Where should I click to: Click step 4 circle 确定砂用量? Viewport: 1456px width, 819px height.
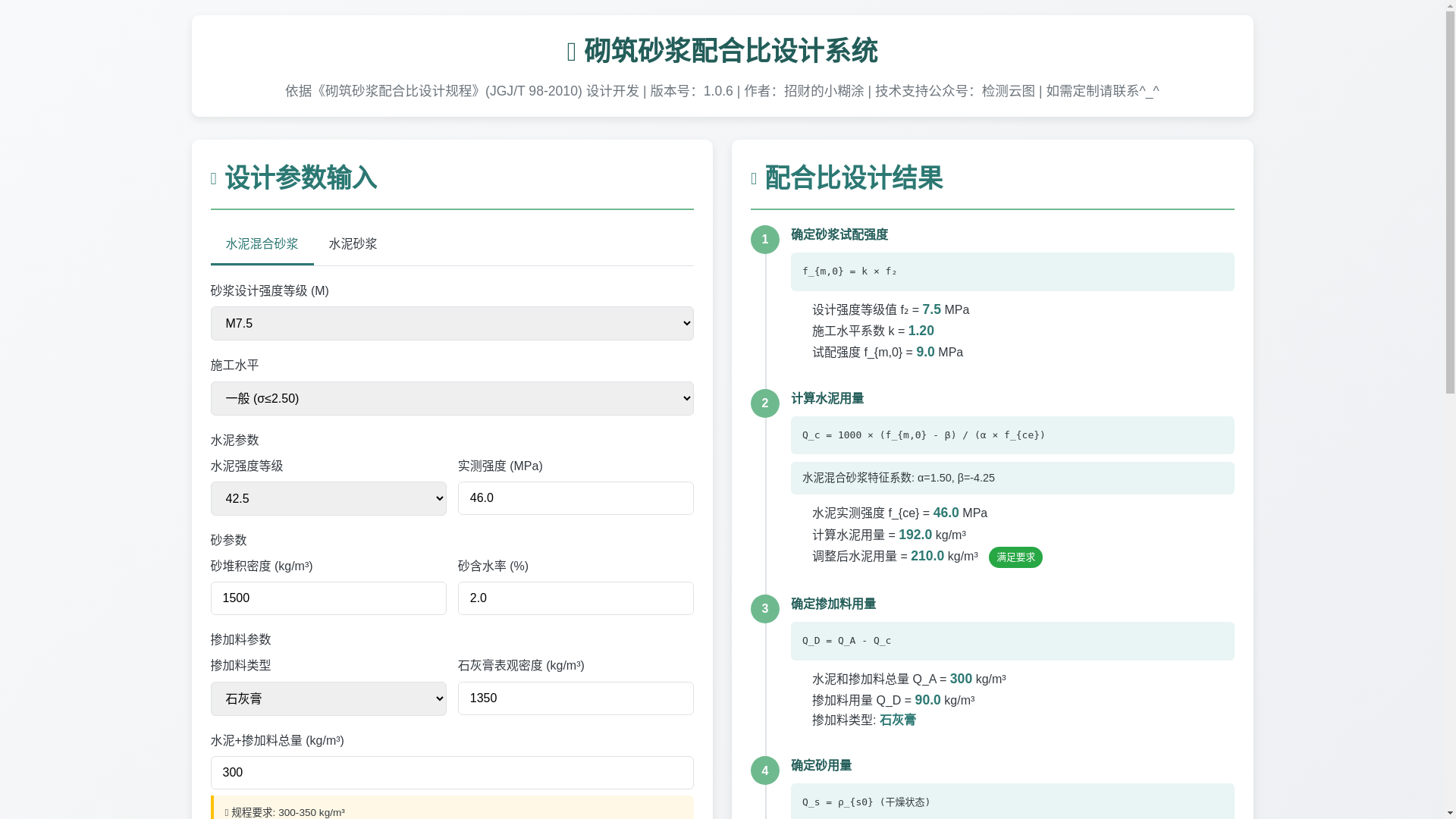coord(765,770)
